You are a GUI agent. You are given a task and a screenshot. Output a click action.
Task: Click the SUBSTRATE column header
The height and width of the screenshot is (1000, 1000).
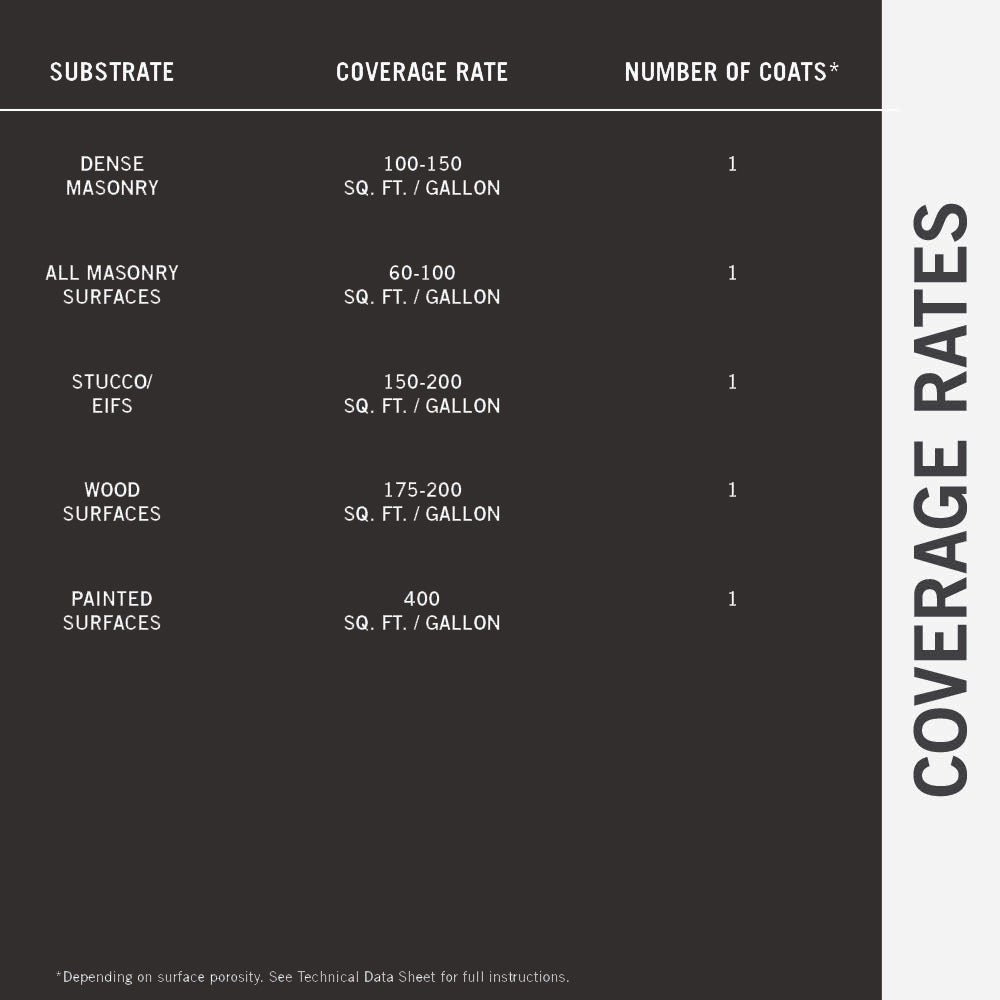tap(112, 72)
